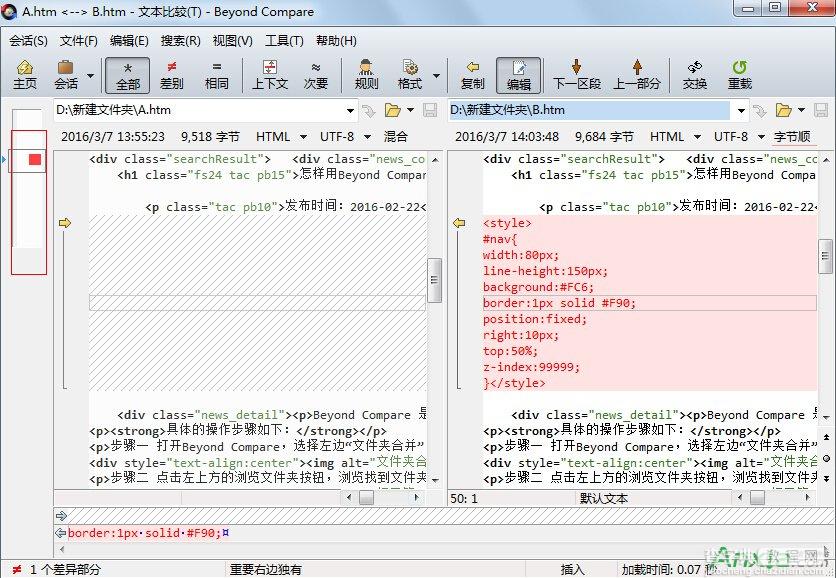
Task: Open the 文件(F) menu
Action: (78, 41)
